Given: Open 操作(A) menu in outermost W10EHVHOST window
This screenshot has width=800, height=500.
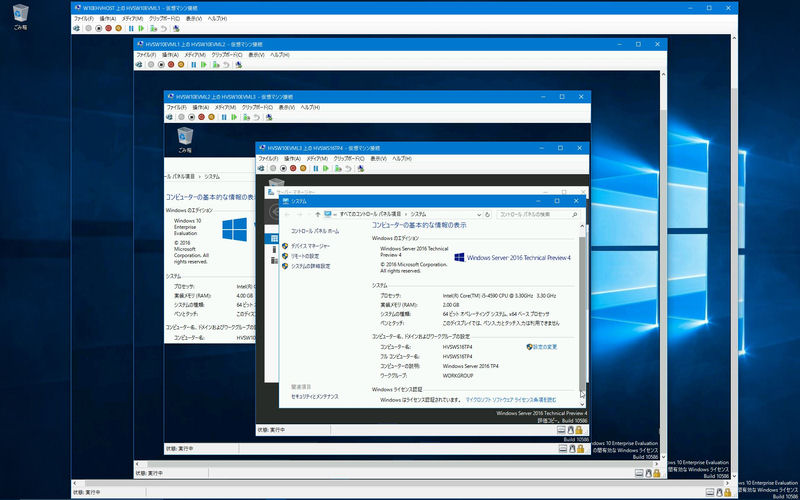Looking at the screenshot, I should (x=107, y=18).
